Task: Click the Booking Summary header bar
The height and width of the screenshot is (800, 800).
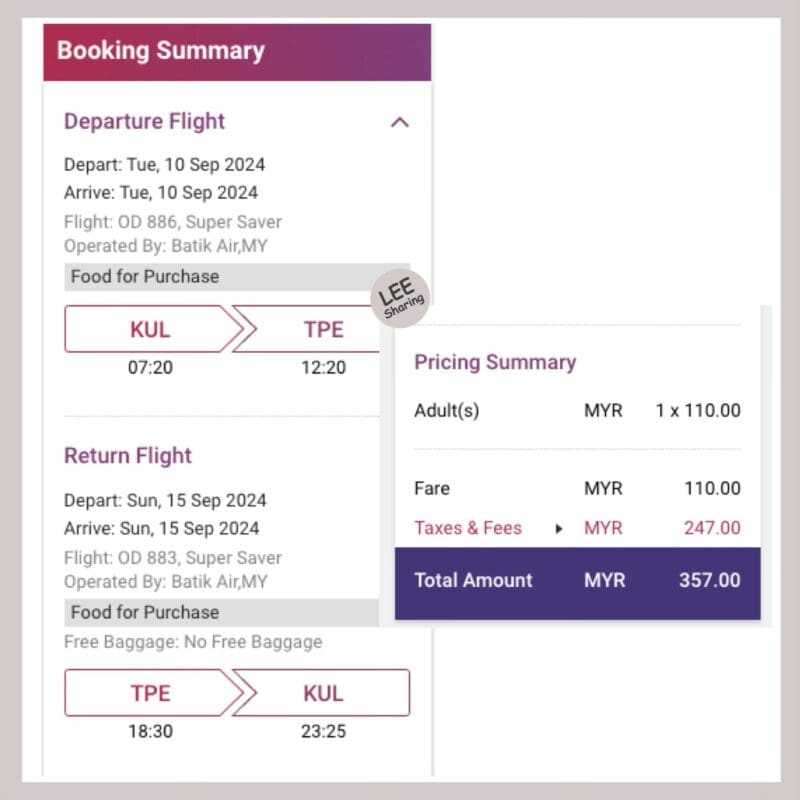Action: [237, 52]
